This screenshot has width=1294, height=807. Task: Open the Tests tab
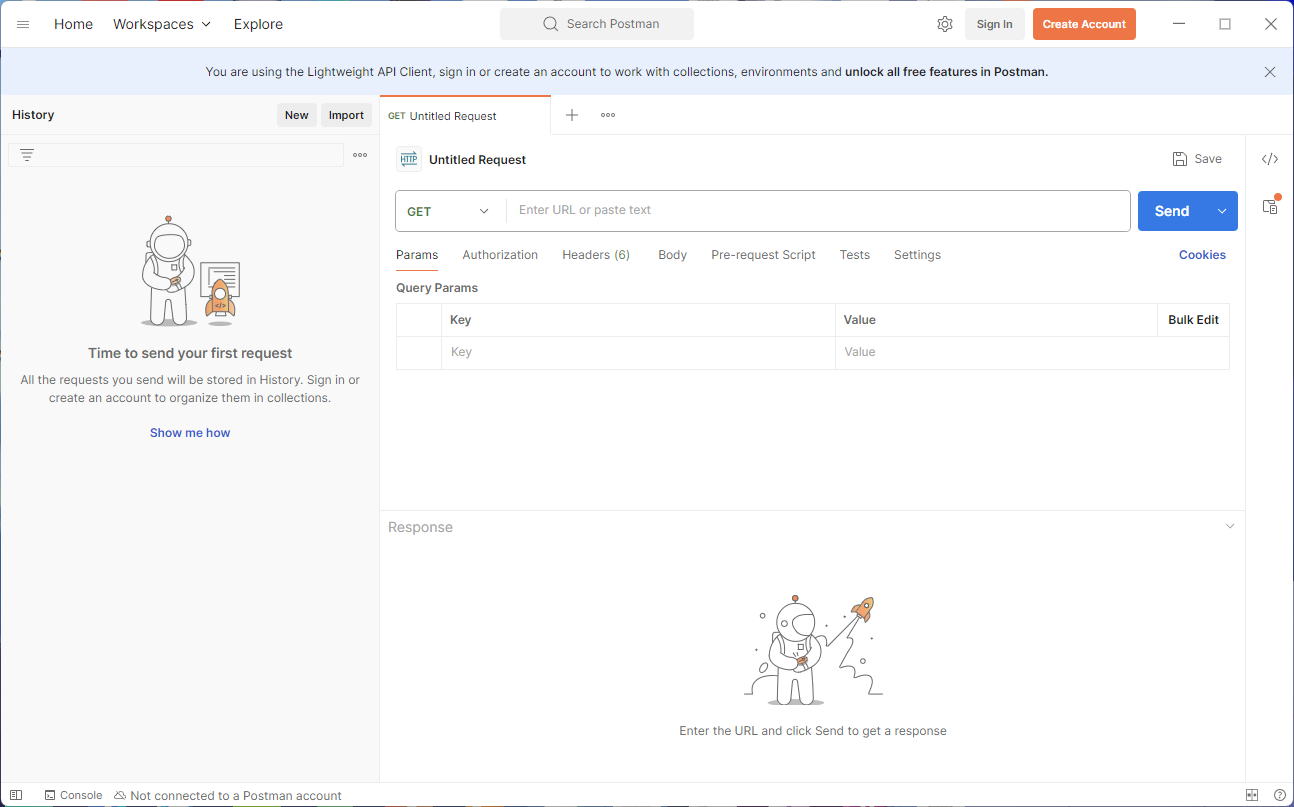coord(854,255)
